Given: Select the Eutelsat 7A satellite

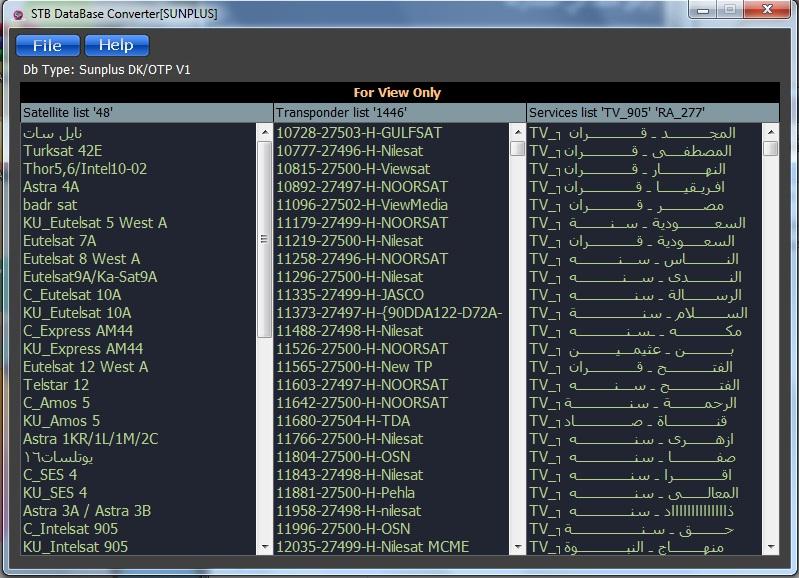Looking at the screenshot, I should point(138,241).
